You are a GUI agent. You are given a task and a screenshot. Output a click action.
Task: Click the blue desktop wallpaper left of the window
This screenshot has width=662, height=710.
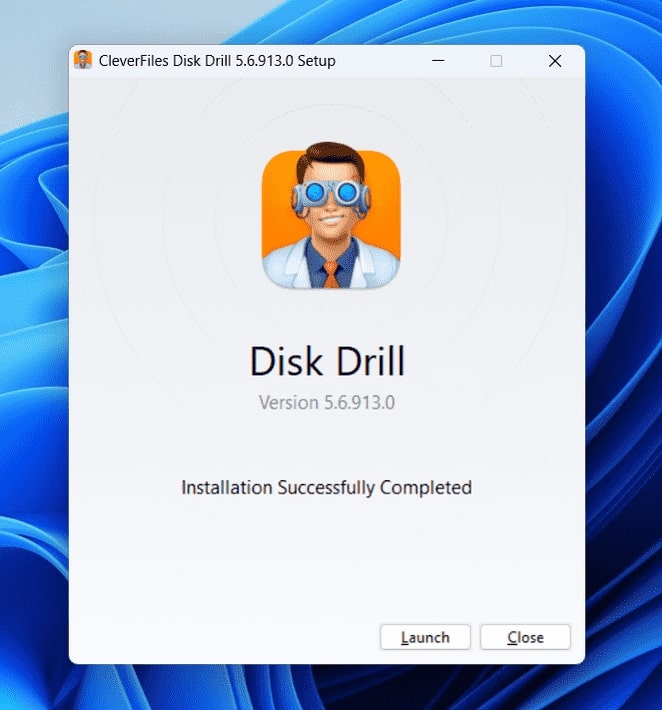(34, 362)
